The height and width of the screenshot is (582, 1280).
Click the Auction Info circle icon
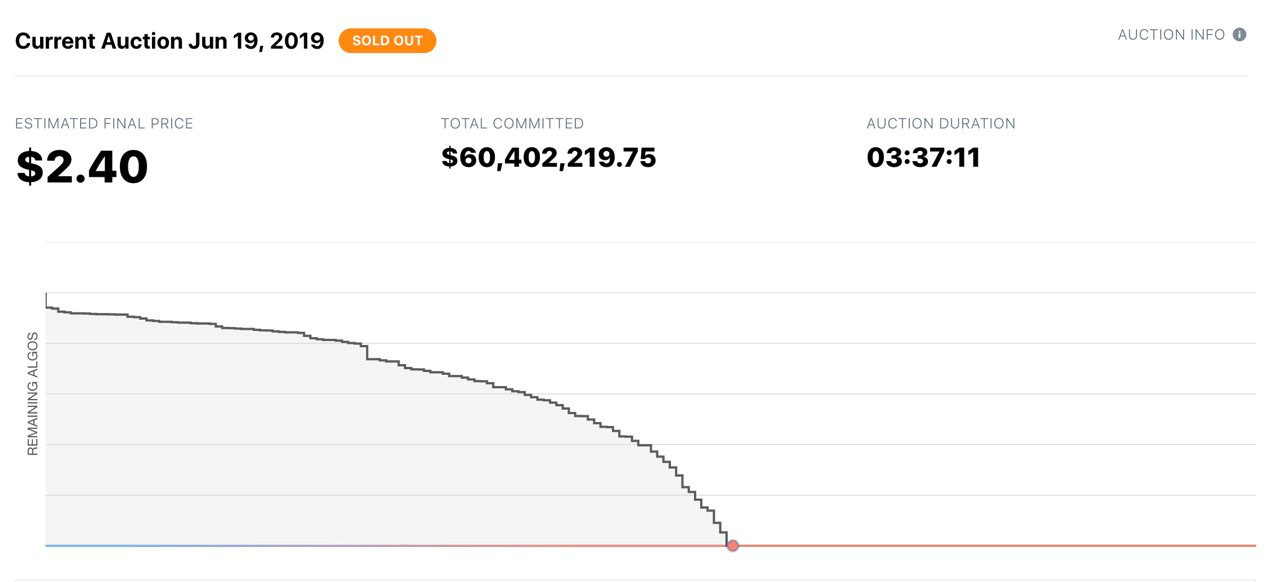1239,35
